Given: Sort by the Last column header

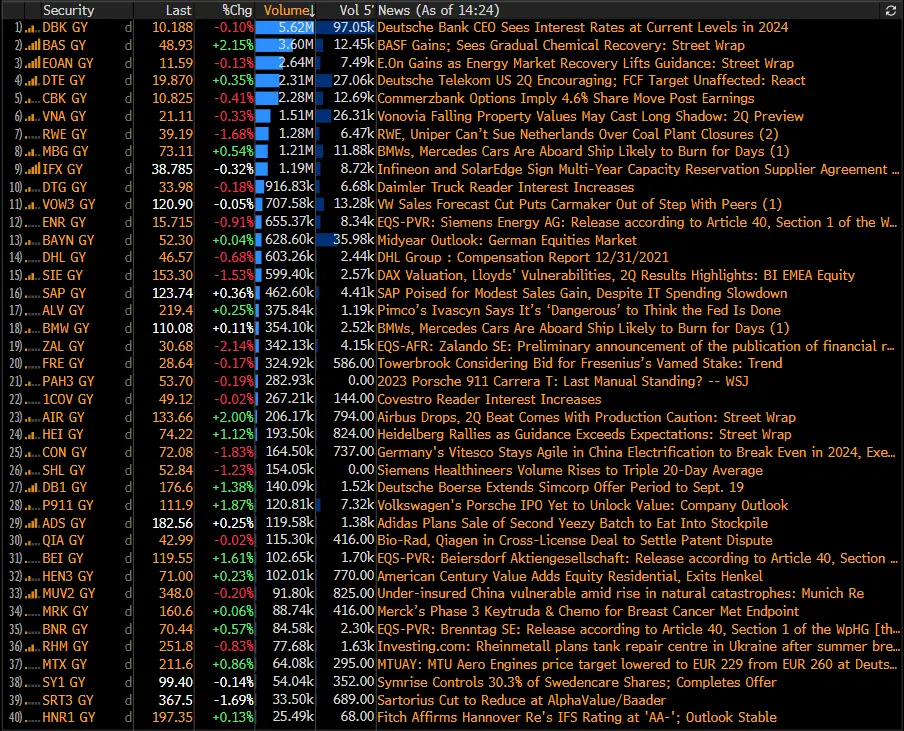Looking at the screenshot, I should [x=178, y=11].
